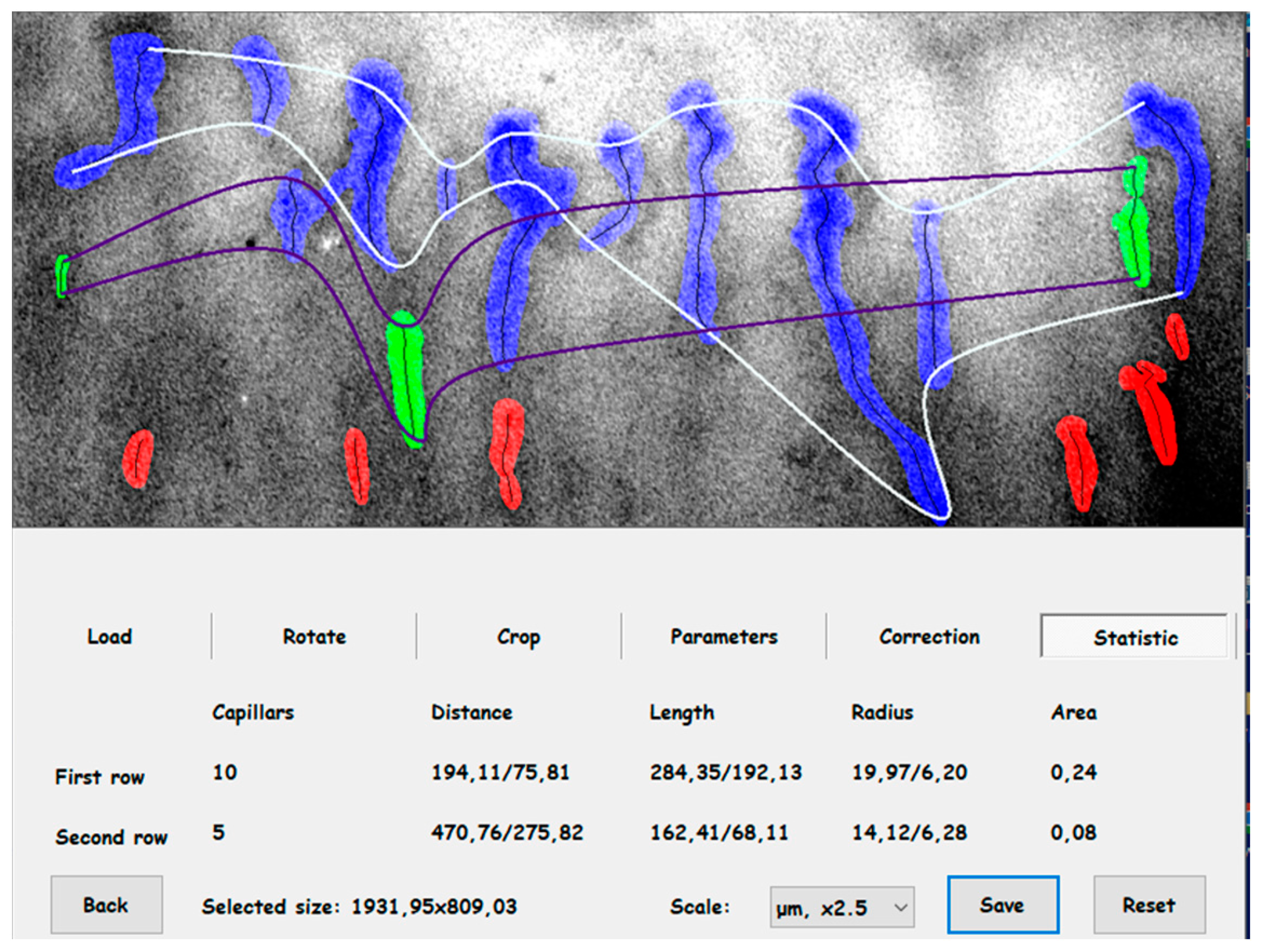Viewport: 1261px width, 952px height.
Task: Switch to the Rotate tab
Action: coord(314,637)
